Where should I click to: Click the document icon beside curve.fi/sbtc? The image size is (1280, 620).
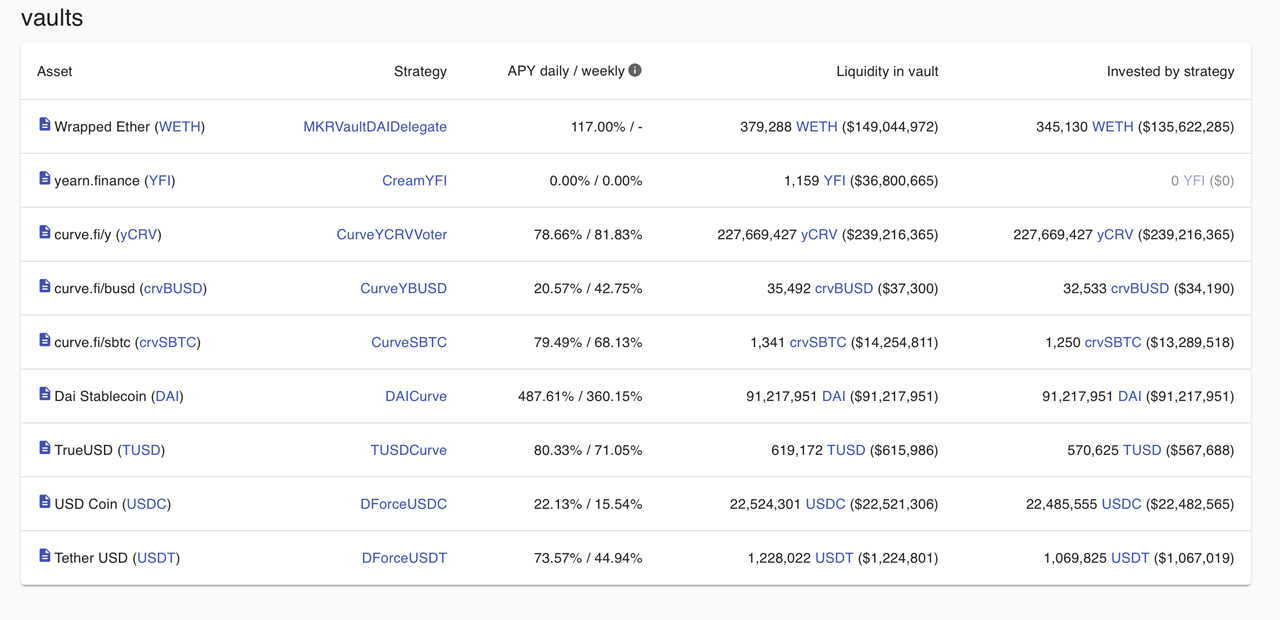click(44, 341)
